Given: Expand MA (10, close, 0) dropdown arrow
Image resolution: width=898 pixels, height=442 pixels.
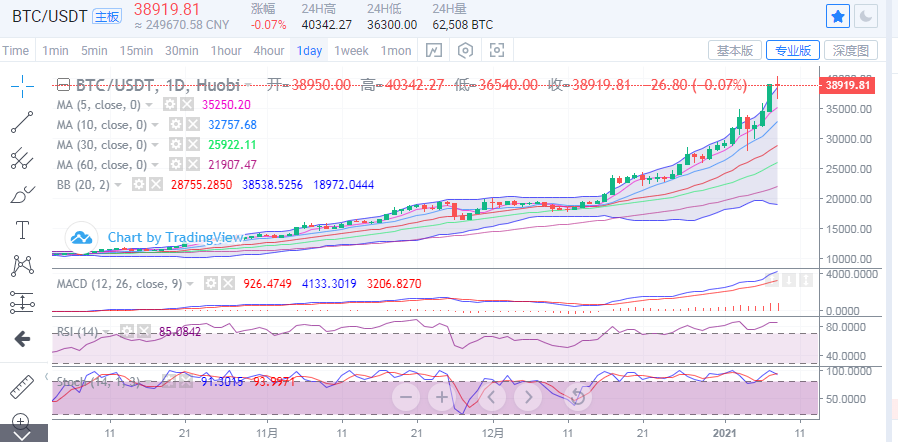Looking at the screenshot, I should 156,125.
